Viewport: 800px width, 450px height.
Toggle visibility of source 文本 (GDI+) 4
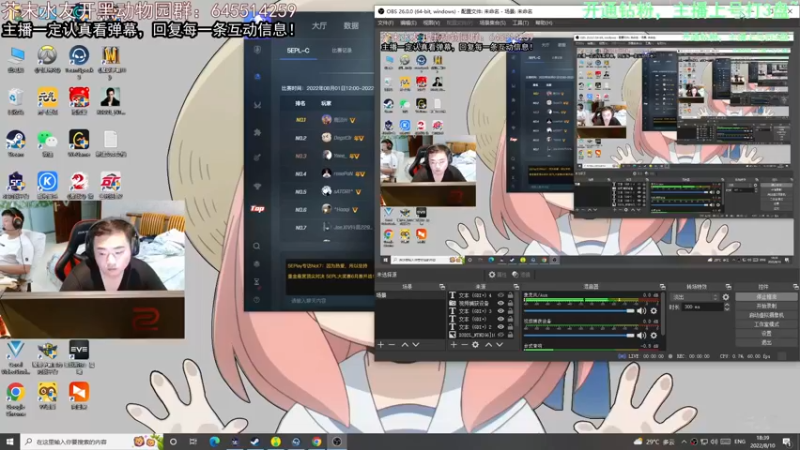(501, 295)
